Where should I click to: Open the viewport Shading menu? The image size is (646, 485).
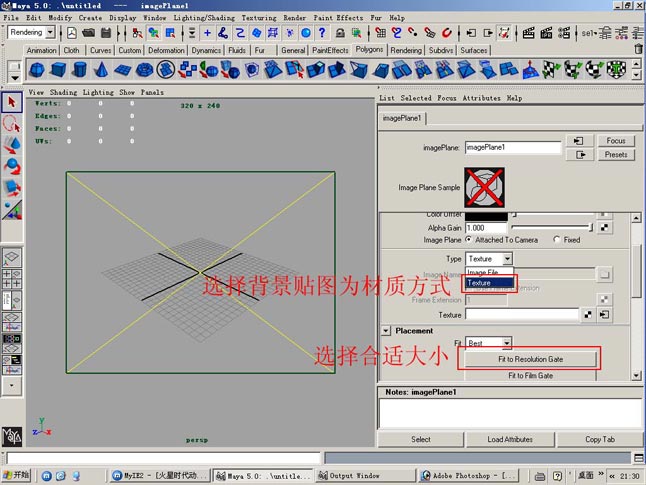[63, 92]
